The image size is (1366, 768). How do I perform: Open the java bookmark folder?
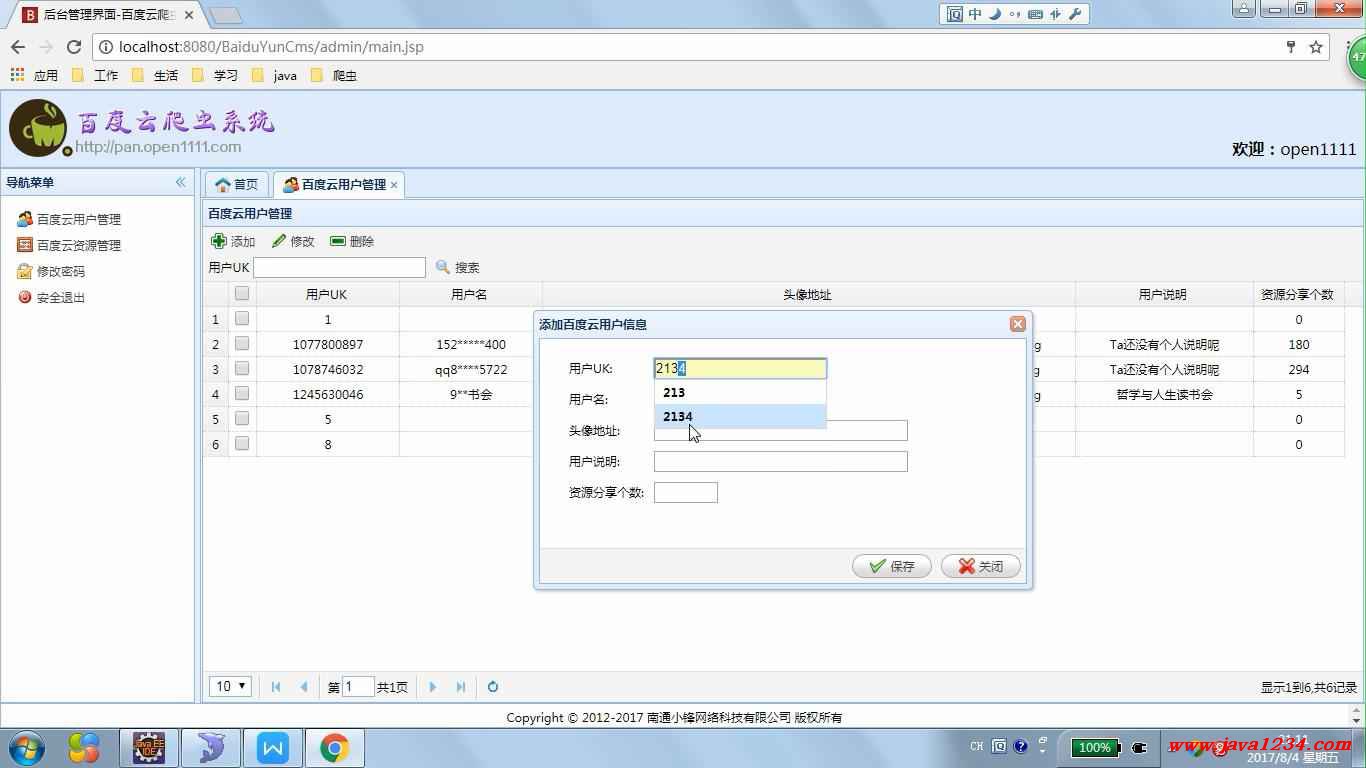(x=275, y=75)
